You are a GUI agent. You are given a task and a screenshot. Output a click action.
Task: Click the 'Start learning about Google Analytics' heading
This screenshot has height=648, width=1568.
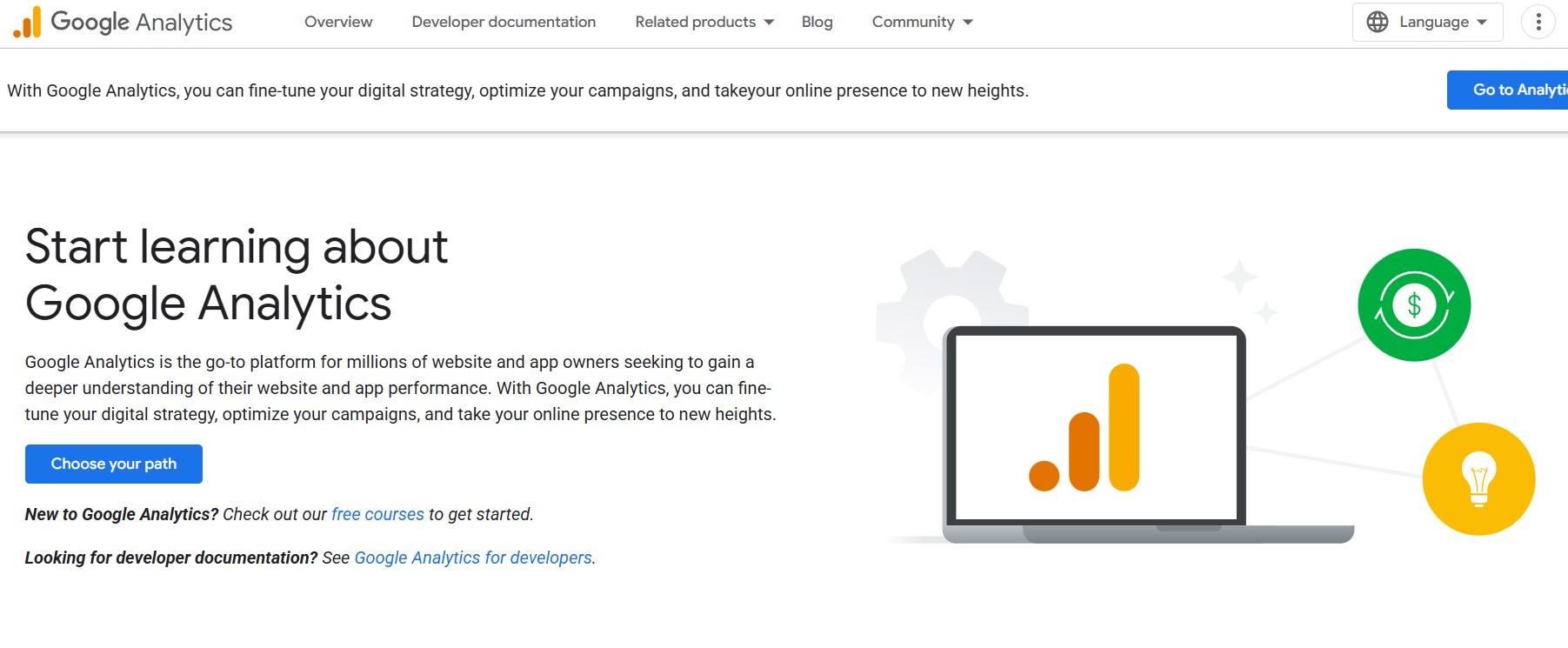pos(237,275)
